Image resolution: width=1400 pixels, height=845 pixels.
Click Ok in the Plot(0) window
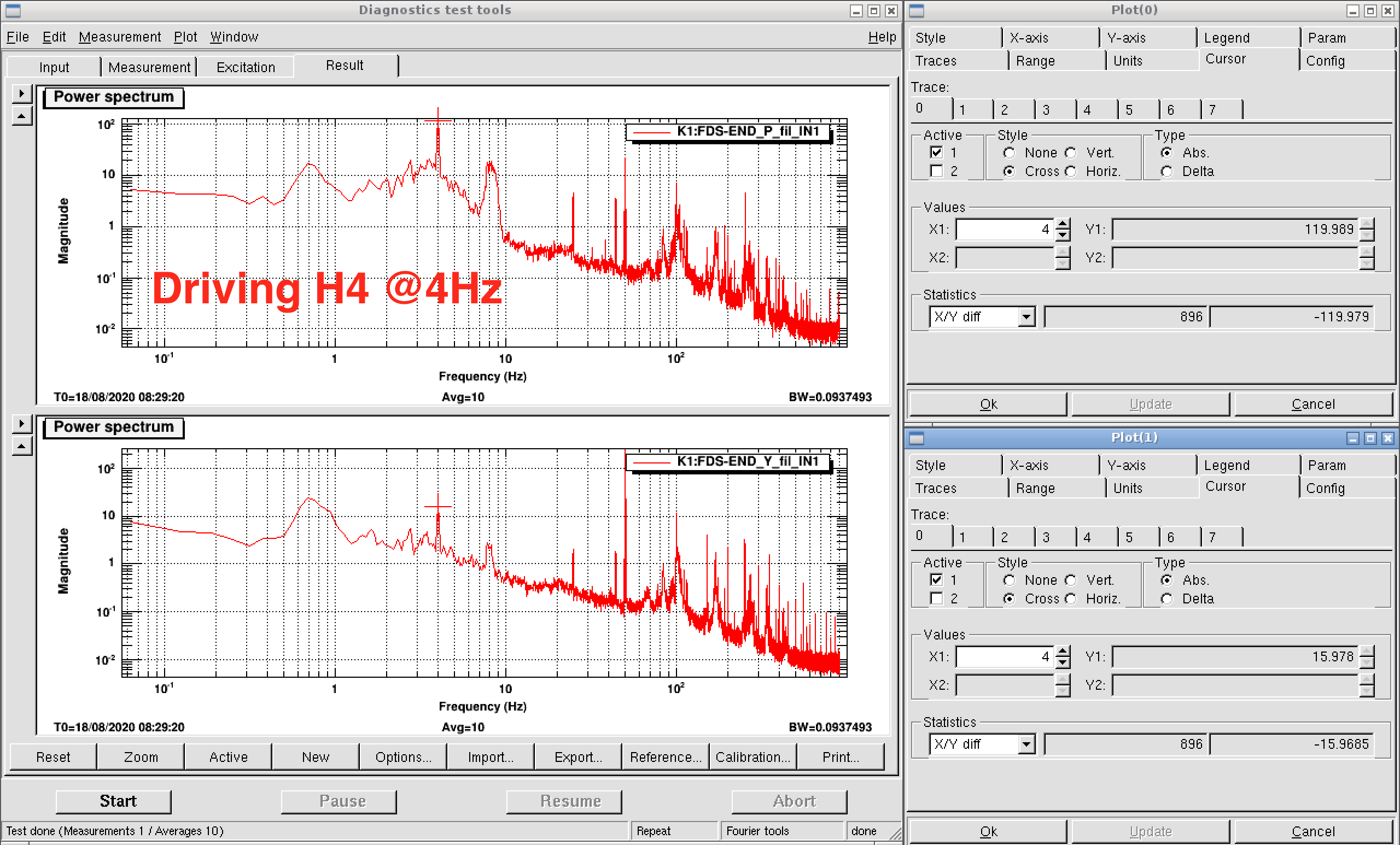988,404
